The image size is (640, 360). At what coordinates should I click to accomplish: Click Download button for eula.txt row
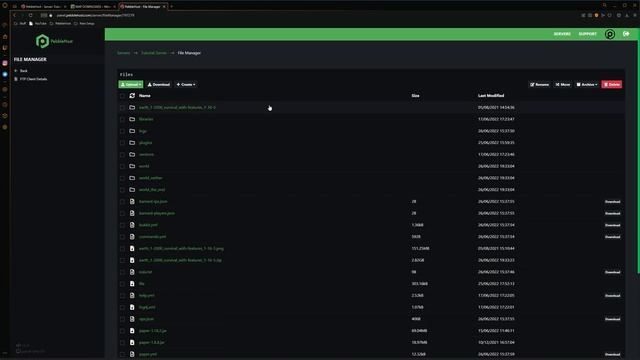(x=612, y=272)
